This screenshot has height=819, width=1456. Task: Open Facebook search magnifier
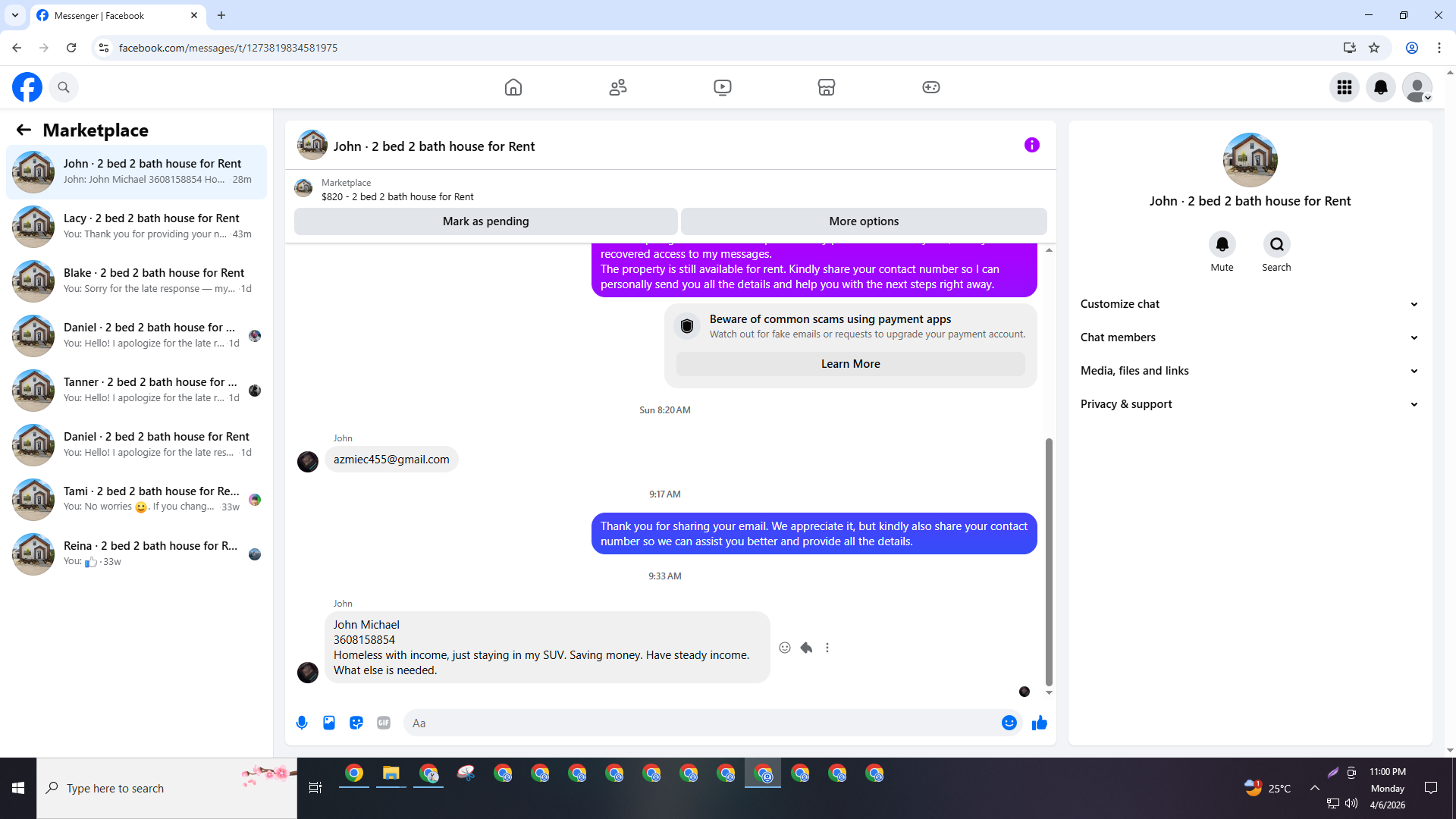pyautogui.click(x=64, y=87)
